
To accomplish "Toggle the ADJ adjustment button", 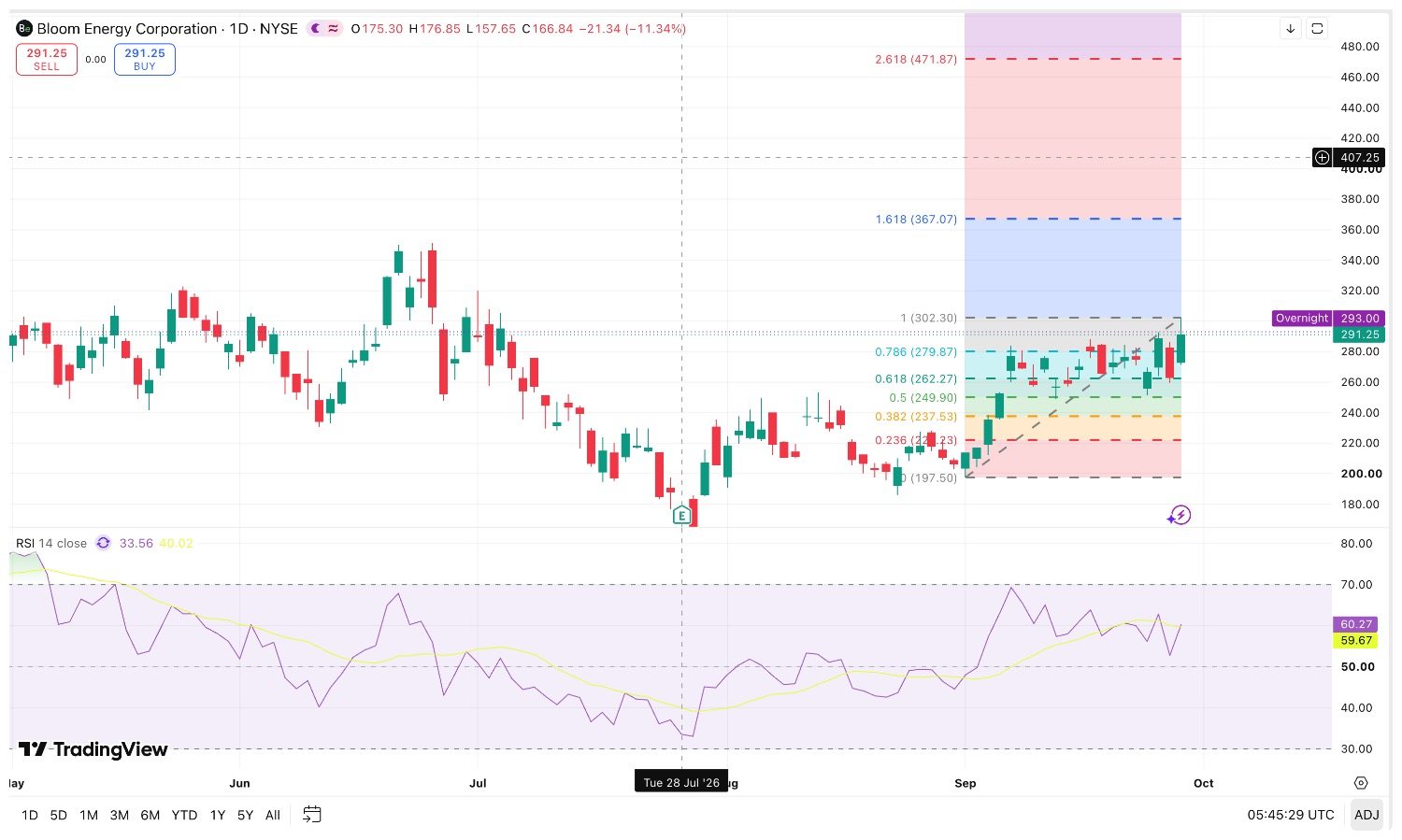I will (1366, 815).
